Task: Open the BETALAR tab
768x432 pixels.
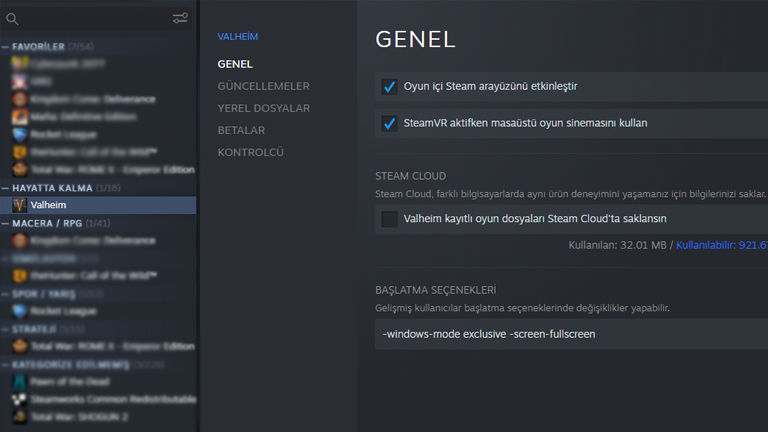Action: point(241,130)
